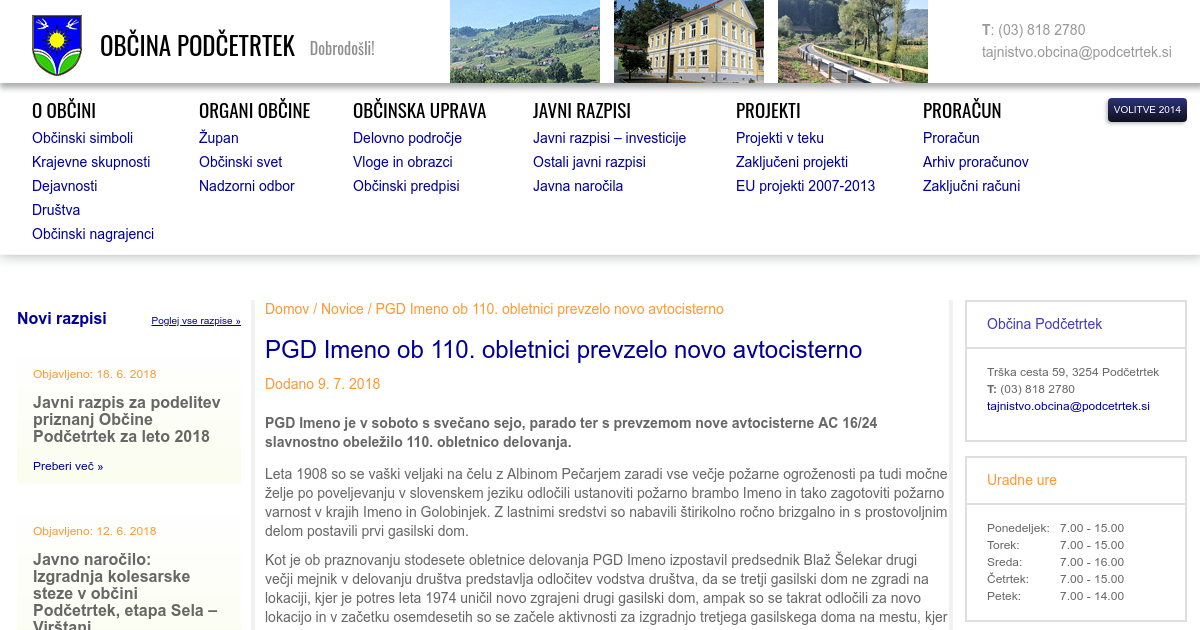Open Projekti v teku
The image size is (1200, 630).
pyautogui.click(x=779, y=138)
